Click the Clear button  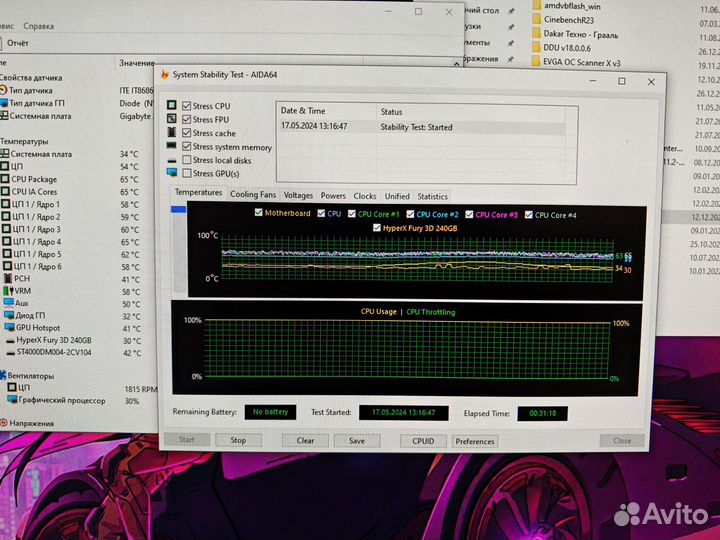pyautogui.click(x=305, y=440)
